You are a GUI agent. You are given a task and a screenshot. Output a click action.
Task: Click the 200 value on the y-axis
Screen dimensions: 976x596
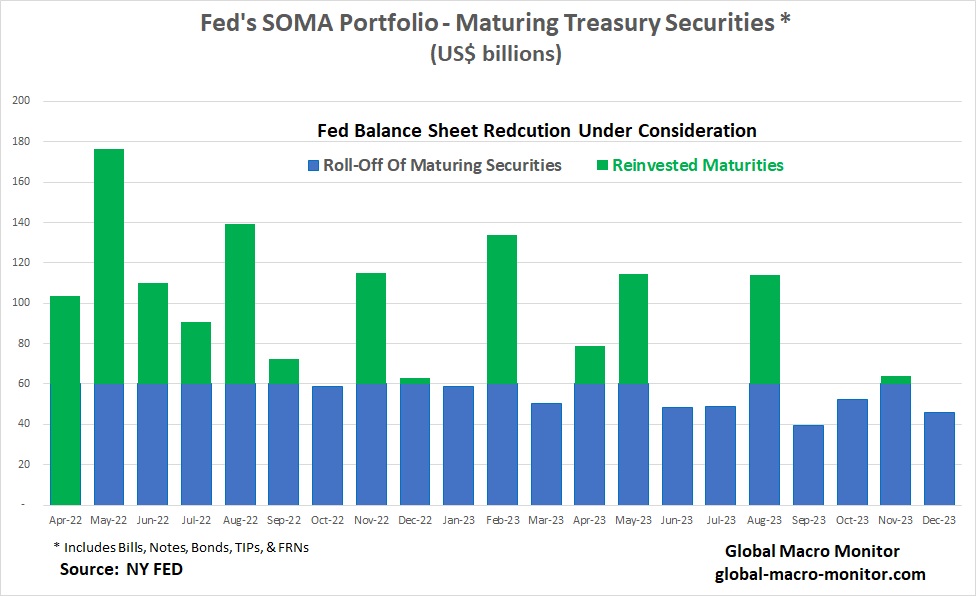click(x=21, y=100)
